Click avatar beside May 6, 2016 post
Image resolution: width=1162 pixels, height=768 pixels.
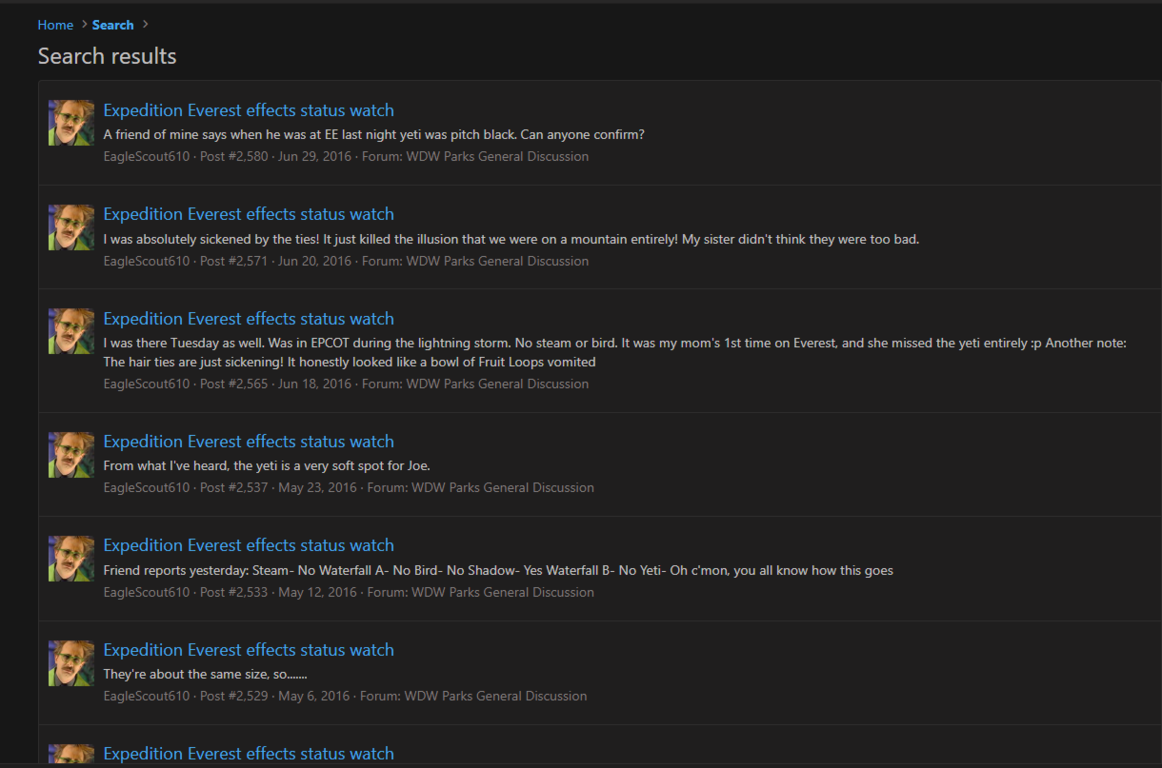[71, 663]
